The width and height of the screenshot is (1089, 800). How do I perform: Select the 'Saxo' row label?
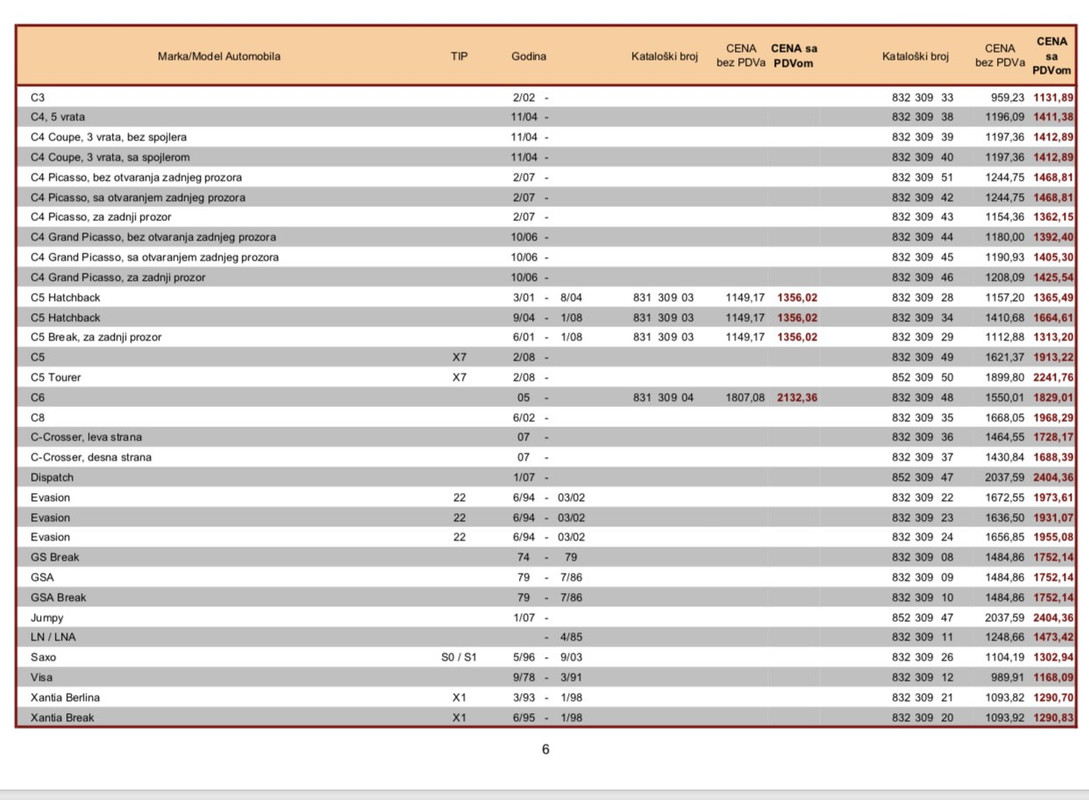43,657
